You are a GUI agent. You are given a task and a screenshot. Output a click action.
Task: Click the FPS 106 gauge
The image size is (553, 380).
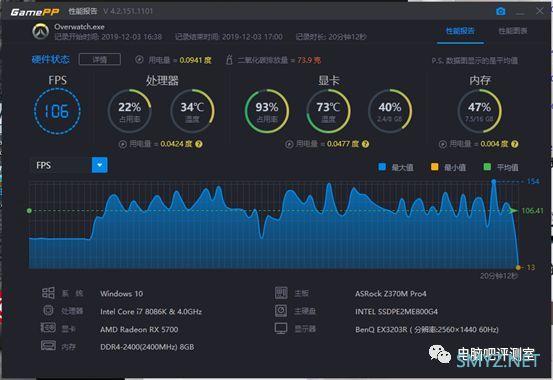(x=57, y=111)
